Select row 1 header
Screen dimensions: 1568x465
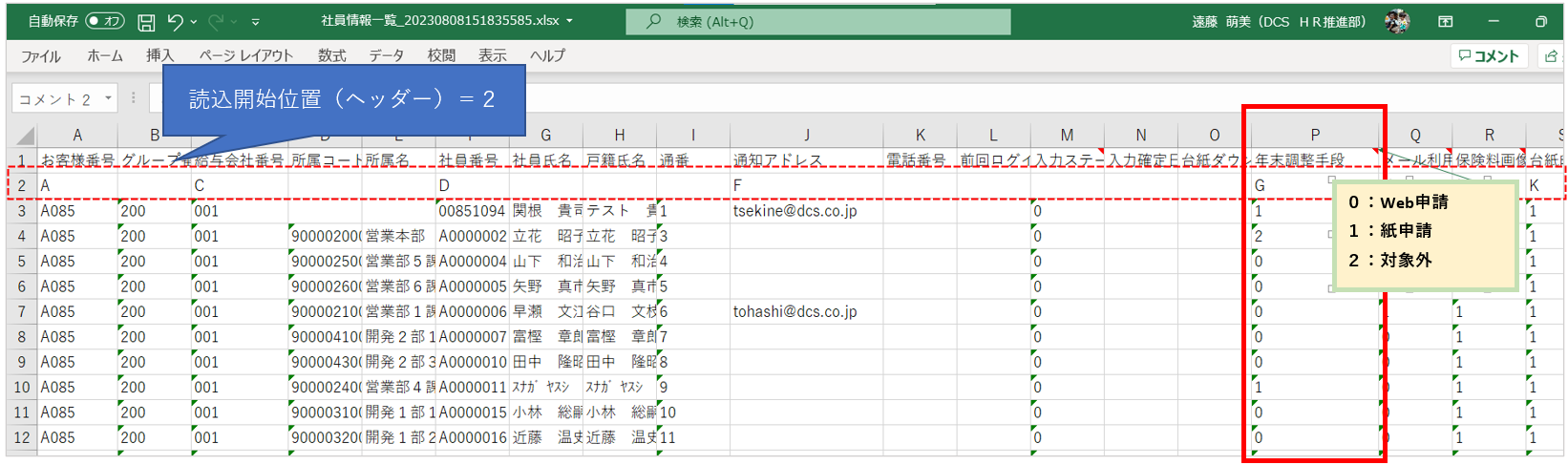[22, 160]
